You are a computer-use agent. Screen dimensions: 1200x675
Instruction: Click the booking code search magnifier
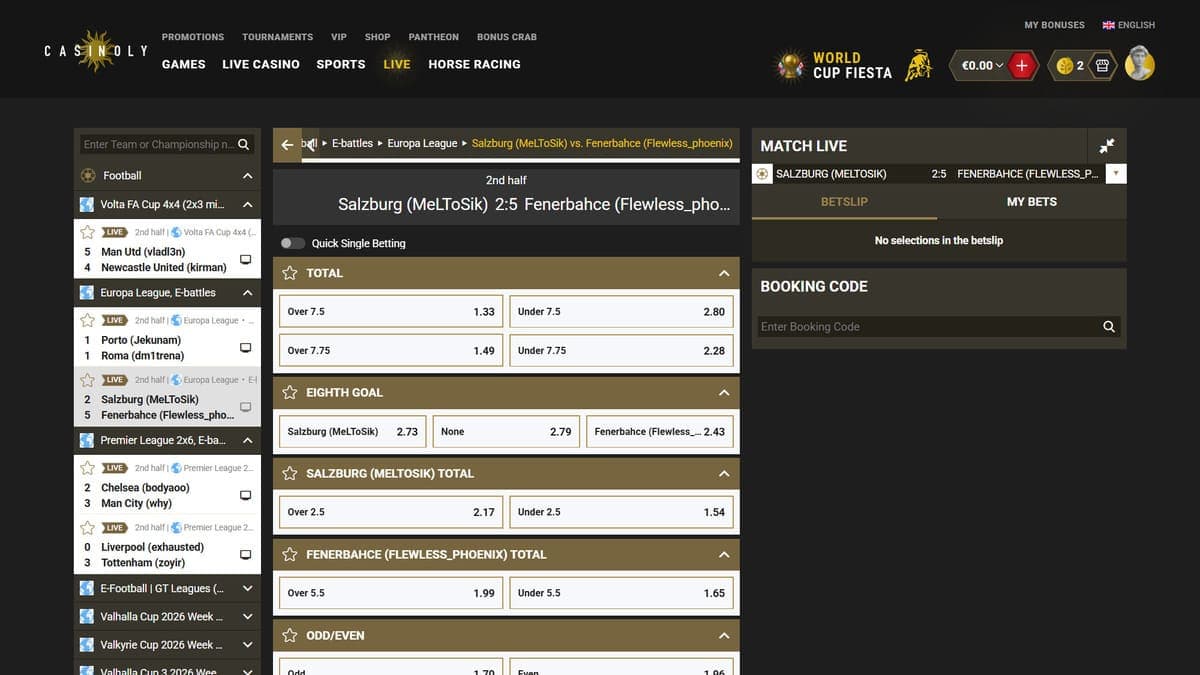[x=1108, y=326]
